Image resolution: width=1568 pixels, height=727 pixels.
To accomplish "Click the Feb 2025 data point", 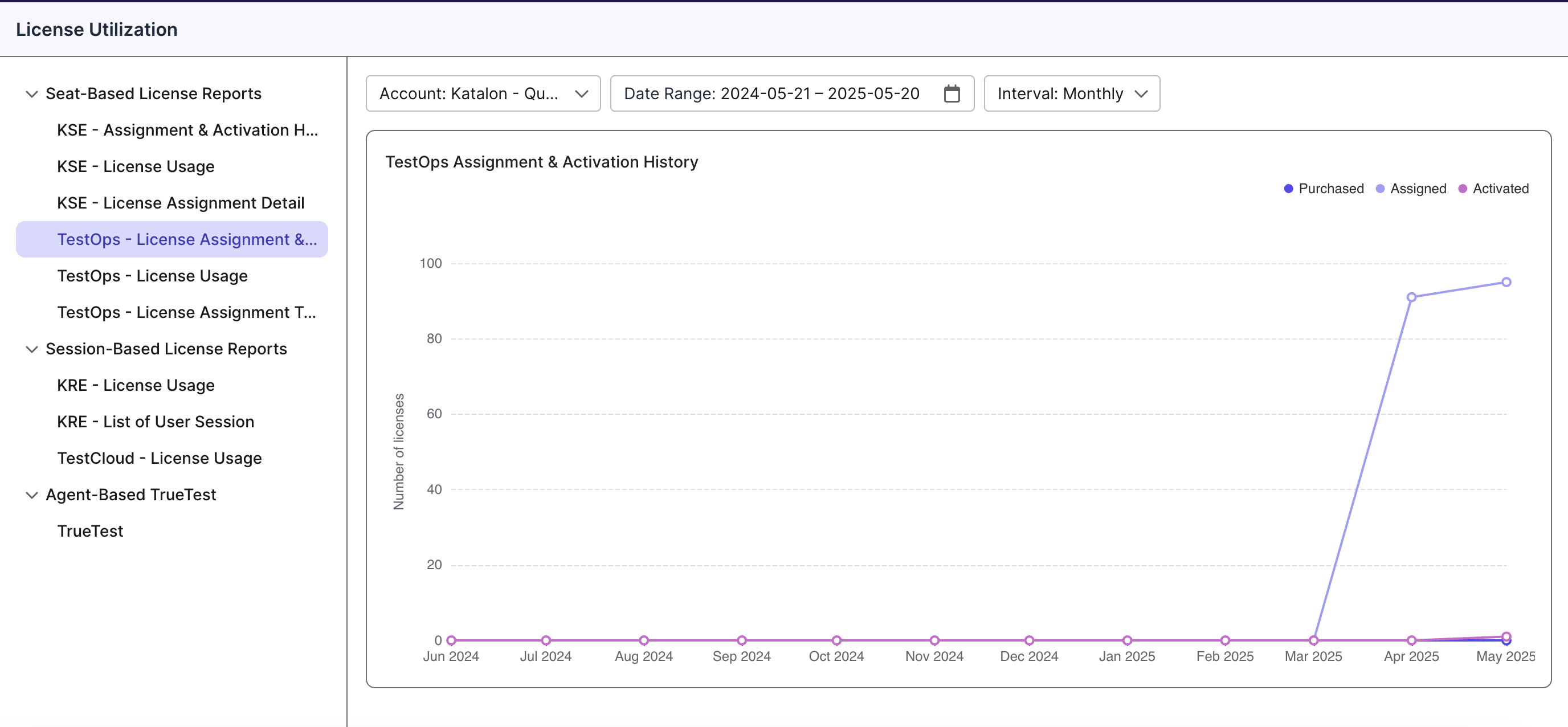I will click(x=1224, y=640).
